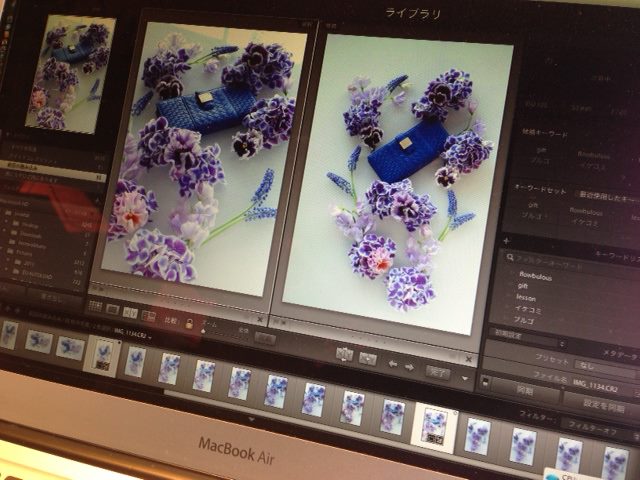Screen dimensions: 640x480
Task: Go to next photo with right arrow
Action: tap(409, 367)
